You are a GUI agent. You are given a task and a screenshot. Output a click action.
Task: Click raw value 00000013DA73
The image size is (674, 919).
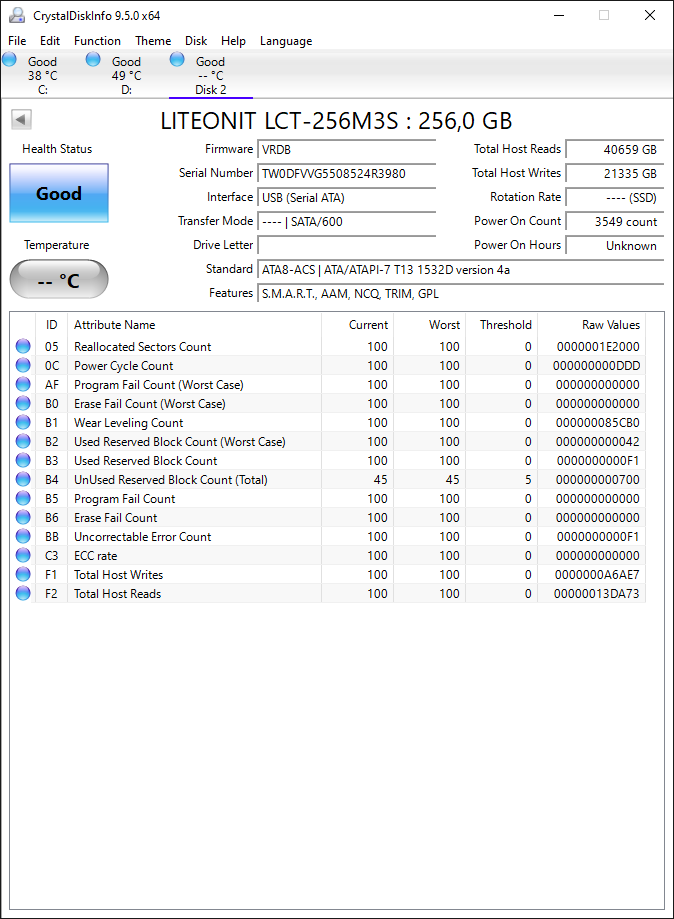pos(597,594)
